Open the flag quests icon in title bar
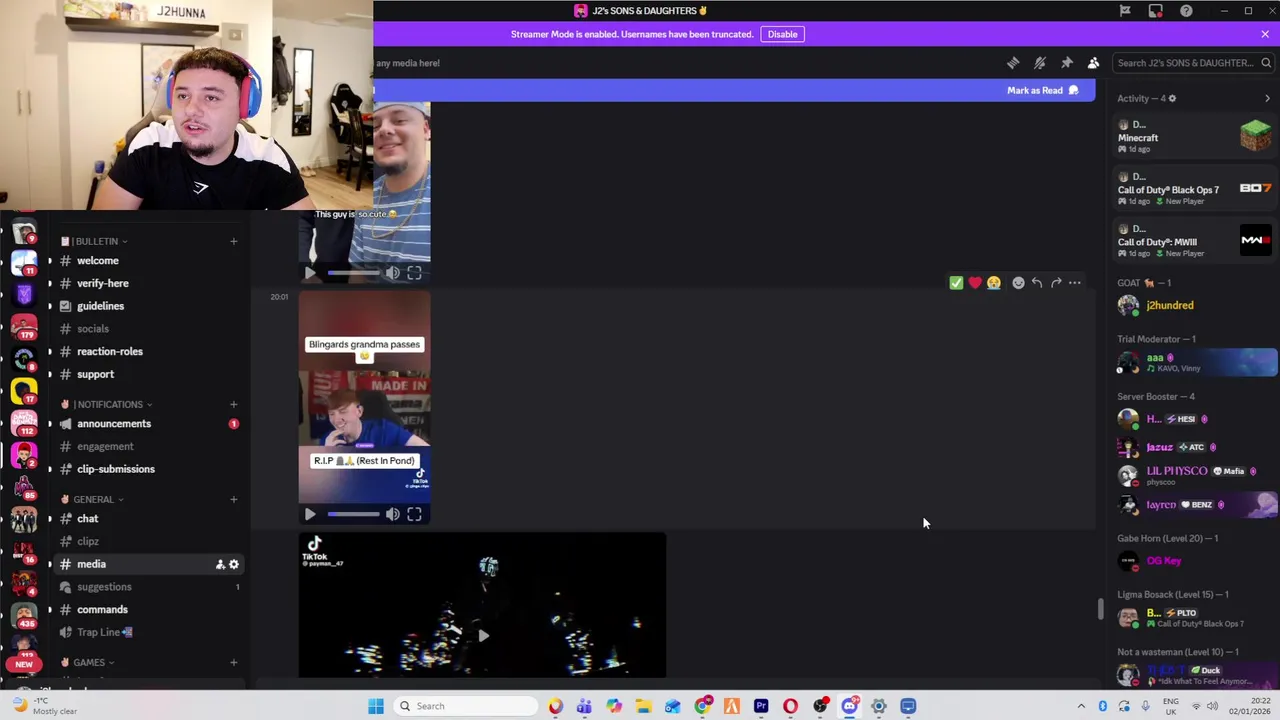Image resolution: width=1280 pixels, height=720 pixels. coord(1125,11)
